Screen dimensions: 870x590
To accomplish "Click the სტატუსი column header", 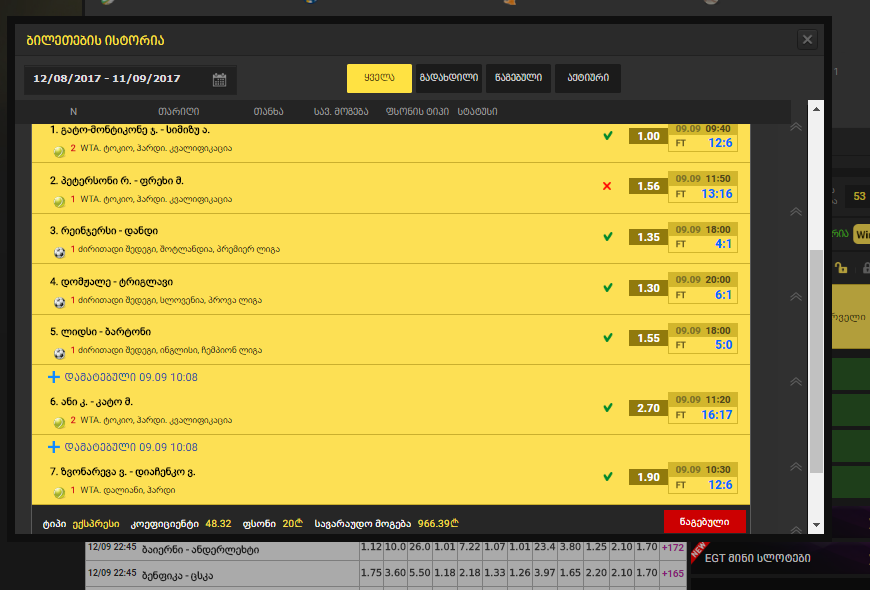I will 478,112.
